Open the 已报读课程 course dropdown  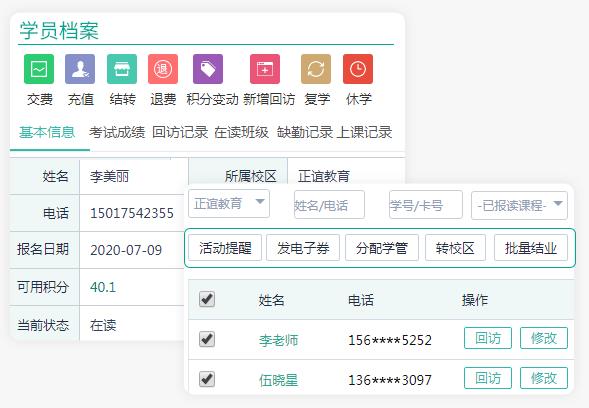coord(519,205)
